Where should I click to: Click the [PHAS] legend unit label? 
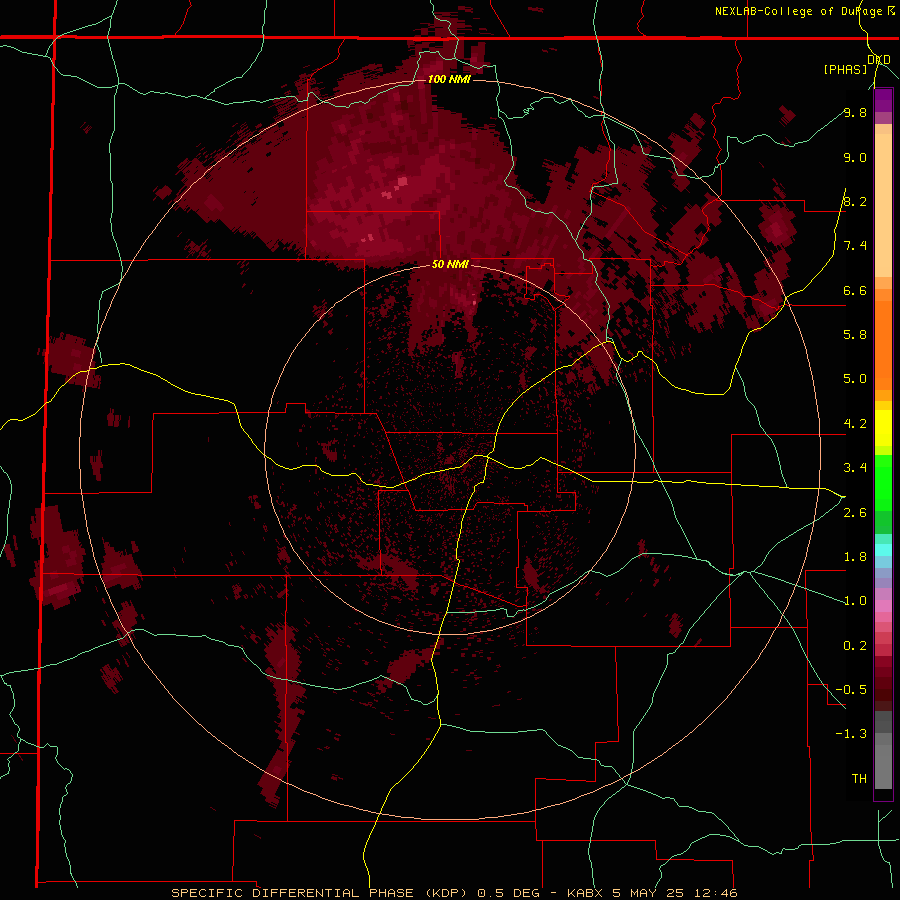coord(845,69)
